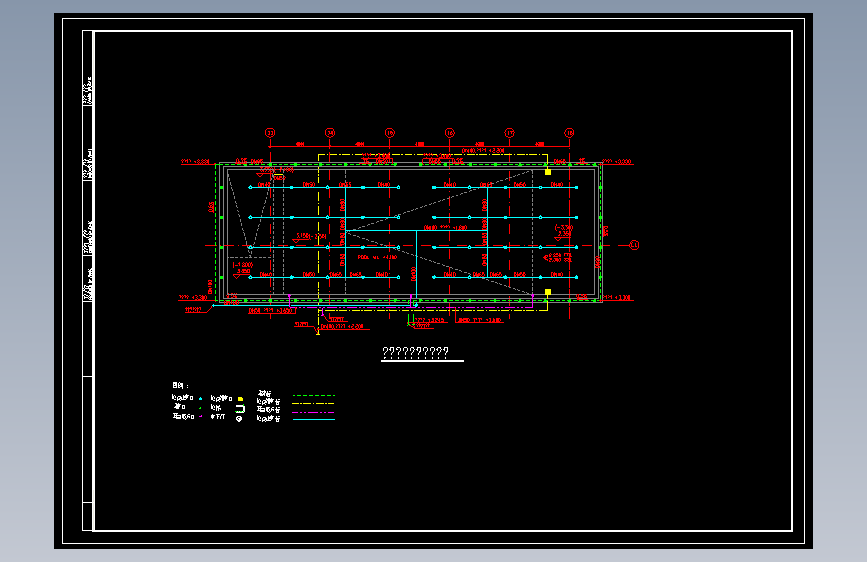Select the white circle symbol in the legend
Image resolution: width=867 pixels, height=562 pixels.
click(x=239, y=419)
